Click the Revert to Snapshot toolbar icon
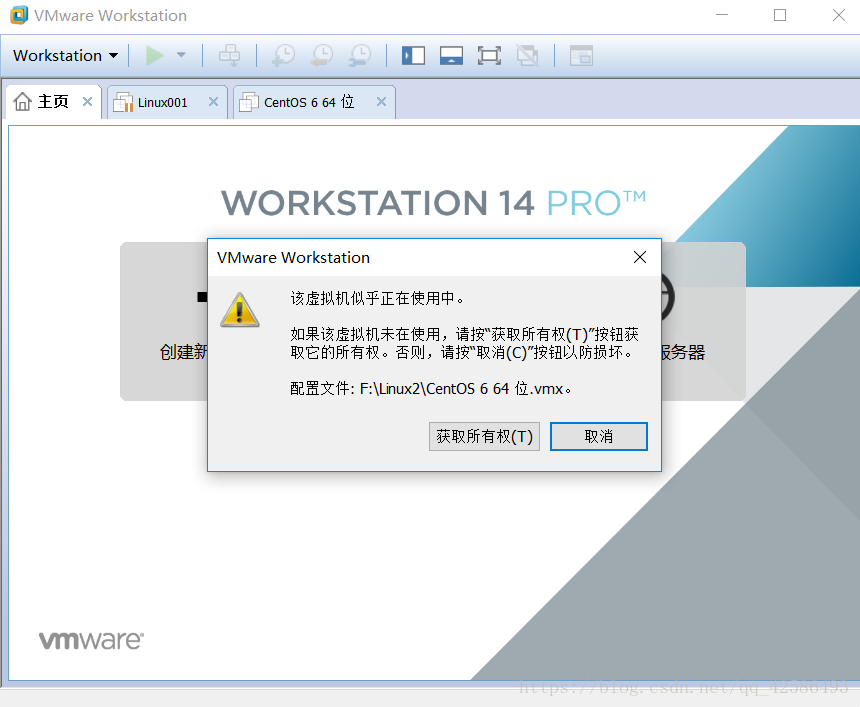The height and width of the screenshot is (707, 860). tap(322, 55)
